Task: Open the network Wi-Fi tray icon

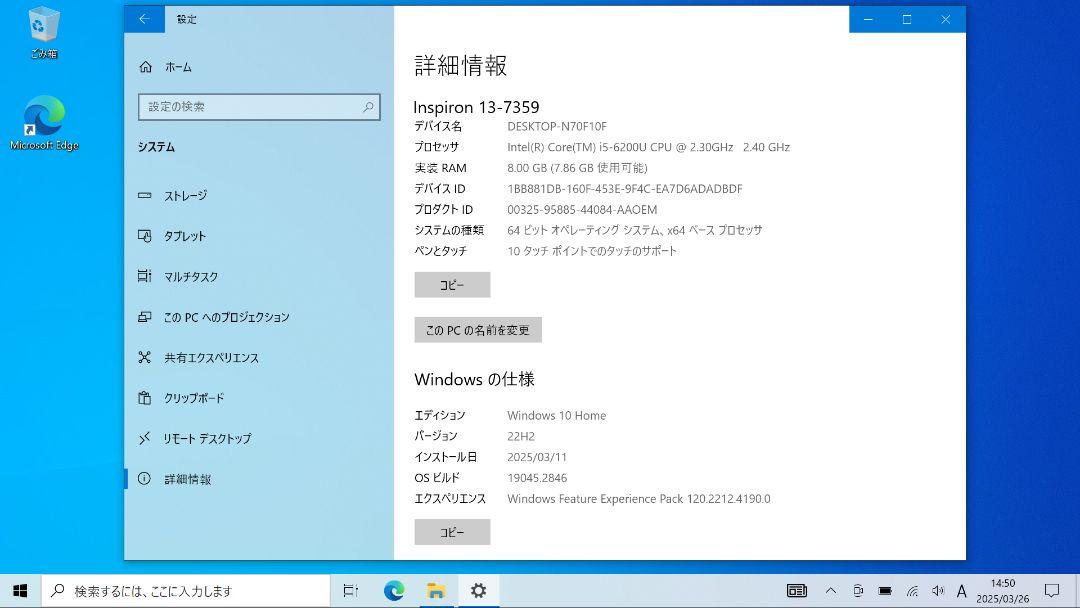Action: pyautogui.click(x=912, y=591)
